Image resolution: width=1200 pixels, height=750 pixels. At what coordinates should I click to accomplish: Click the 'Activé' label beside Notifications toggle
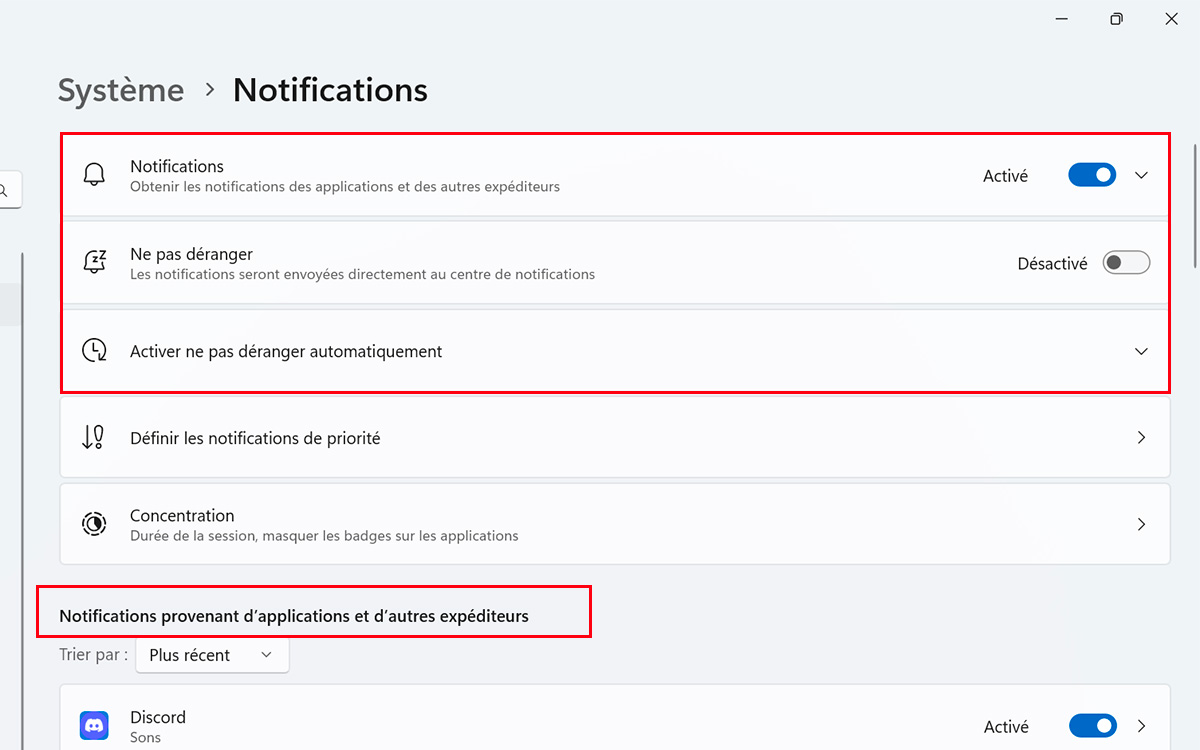(1005, 176)
